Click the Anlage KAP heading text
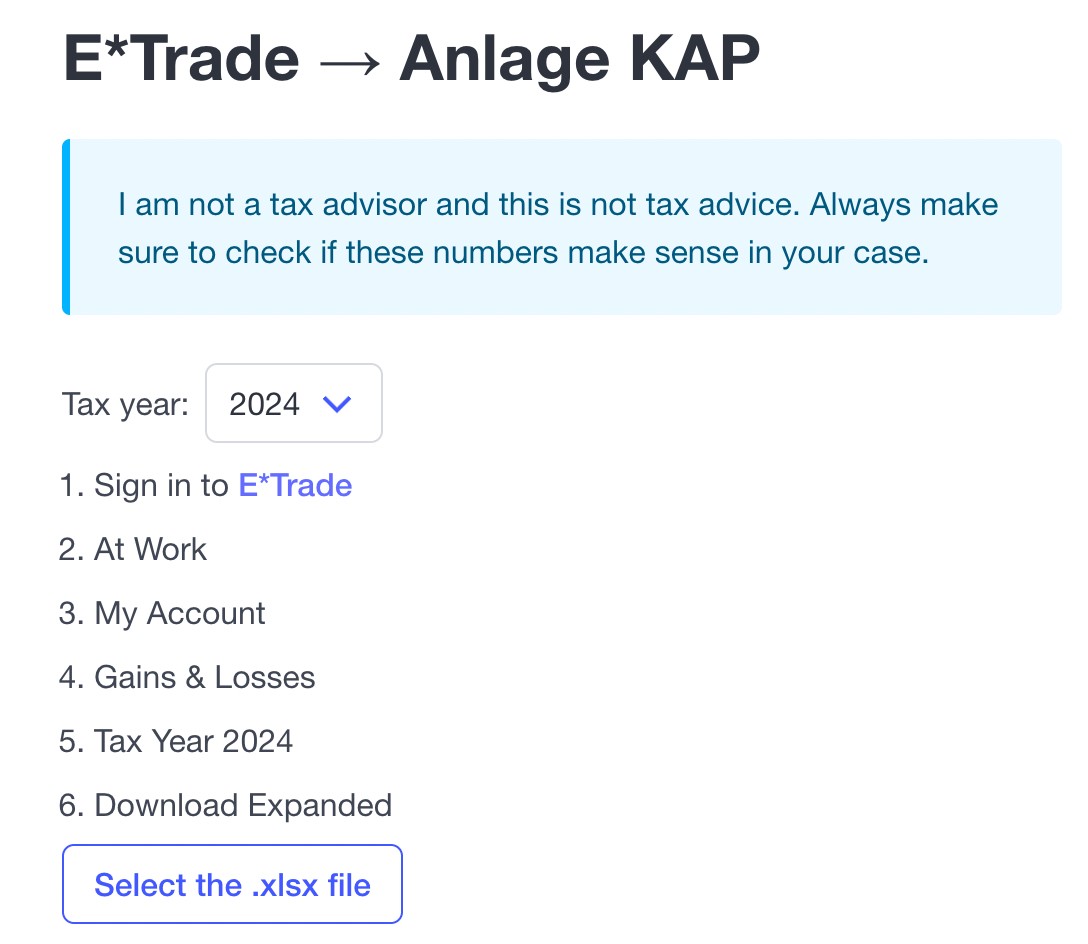Viewport: 1088px width, 944px height. (579, 58)
